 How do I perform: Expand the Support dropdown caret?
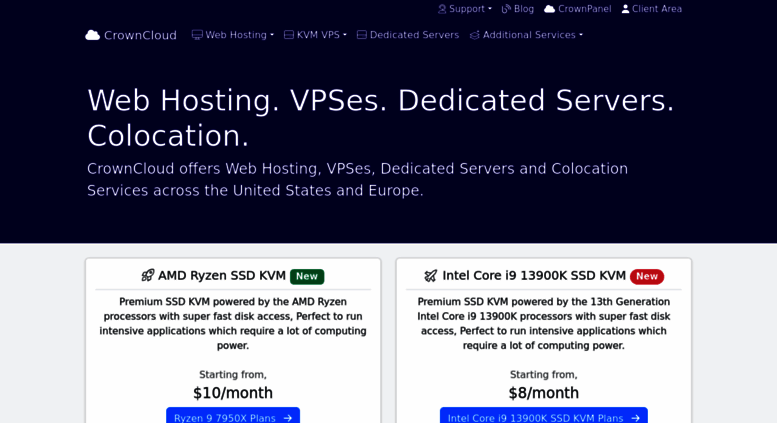tap(490, 9)
